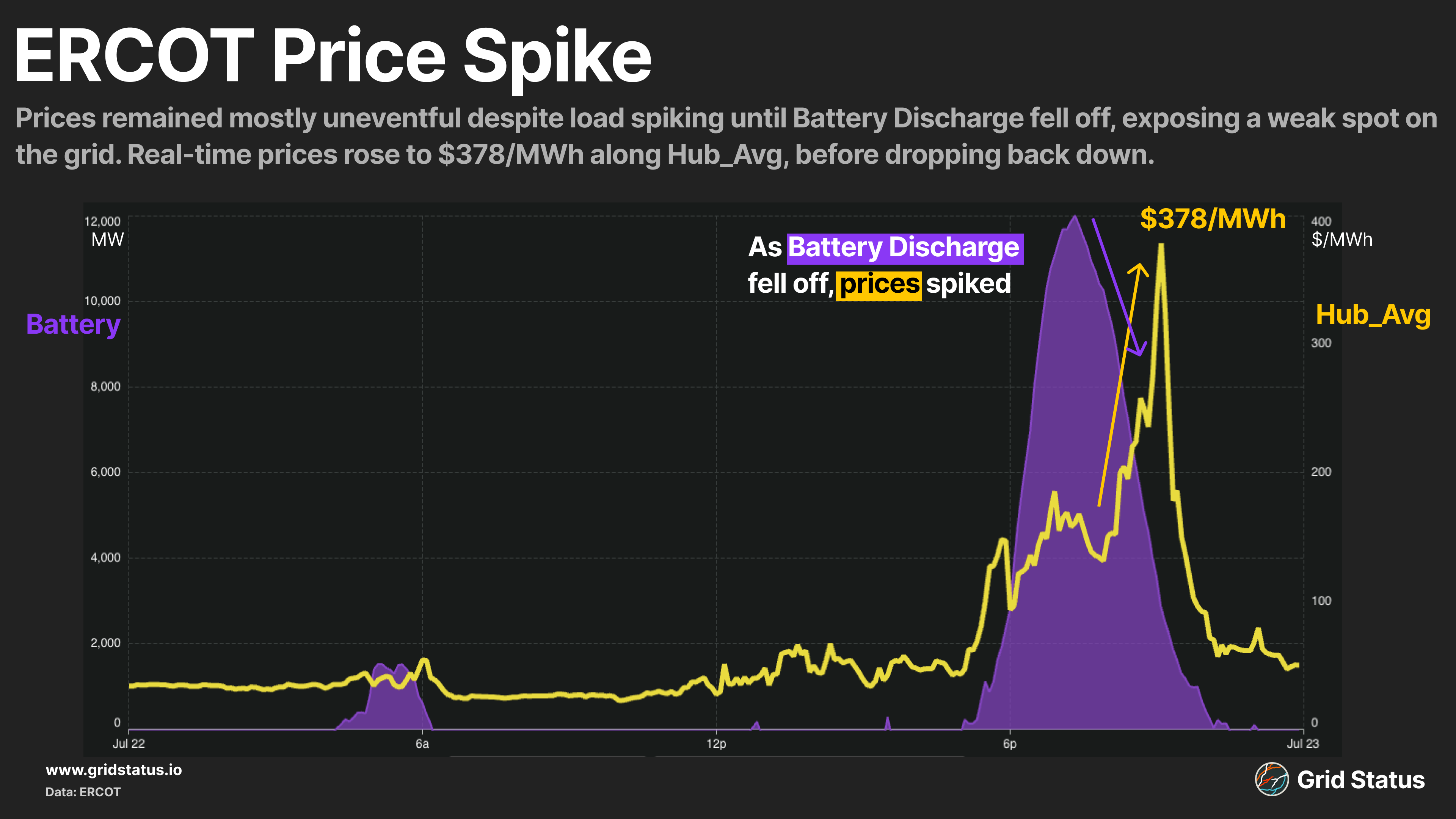Select the purple Battery Discharge highlight

tap(905, 248)
